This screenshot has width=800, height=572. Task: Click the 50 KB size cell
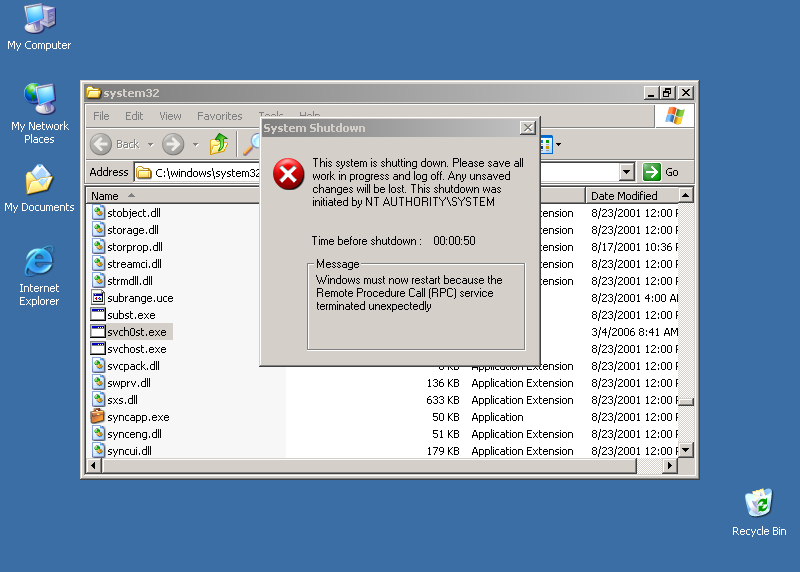(x=445, y=417)
